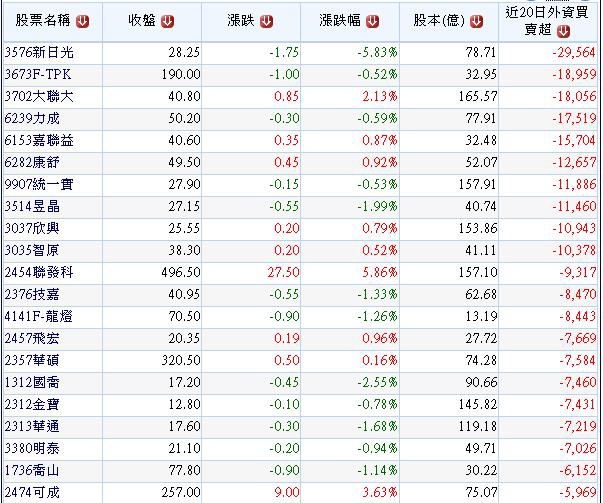Open stock 3702大聯大
The width and height of the screenshot is (603, 503).
[39, 96]
